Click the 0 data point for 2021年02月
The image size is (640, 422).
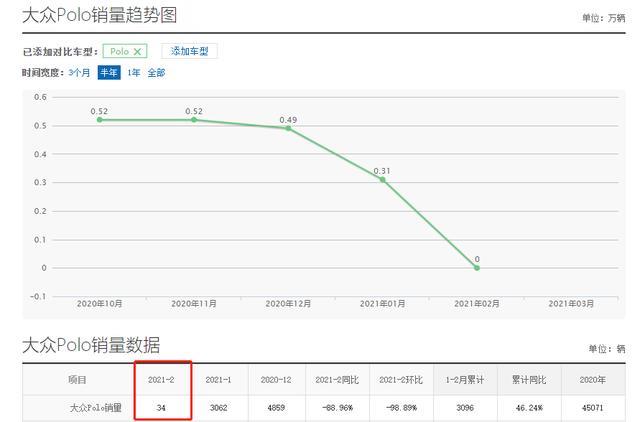[x=477, y=268]
